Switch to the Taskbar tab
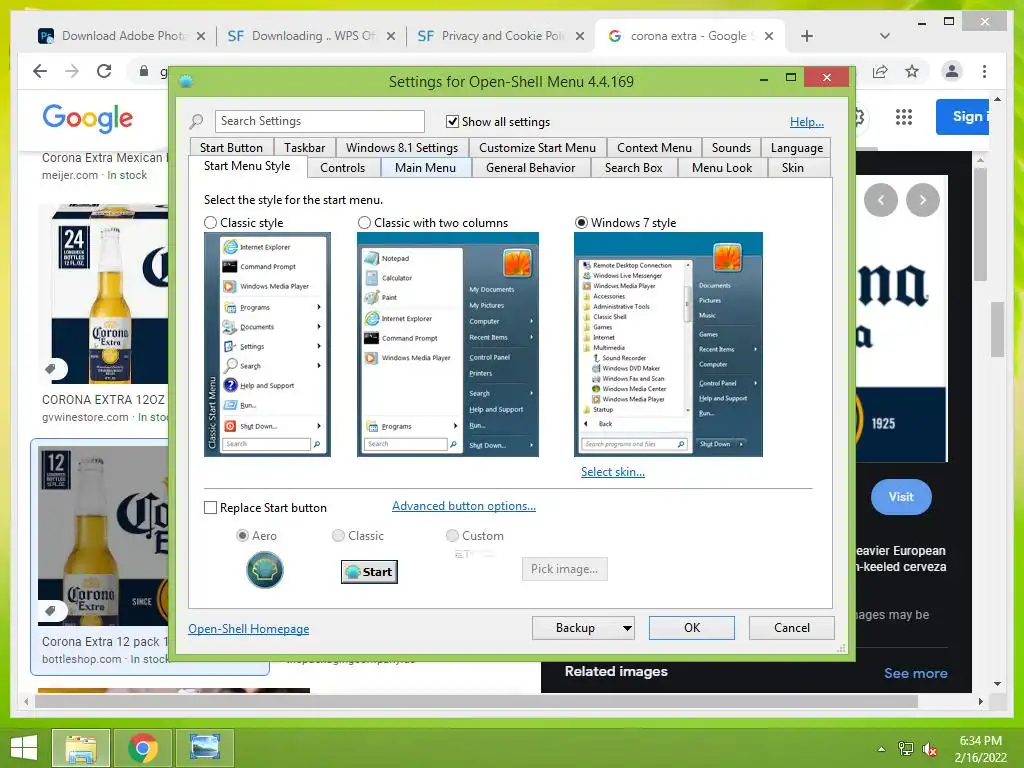Screen dimensions: 1024x768 pyautogui.click(x=304, y=148)
